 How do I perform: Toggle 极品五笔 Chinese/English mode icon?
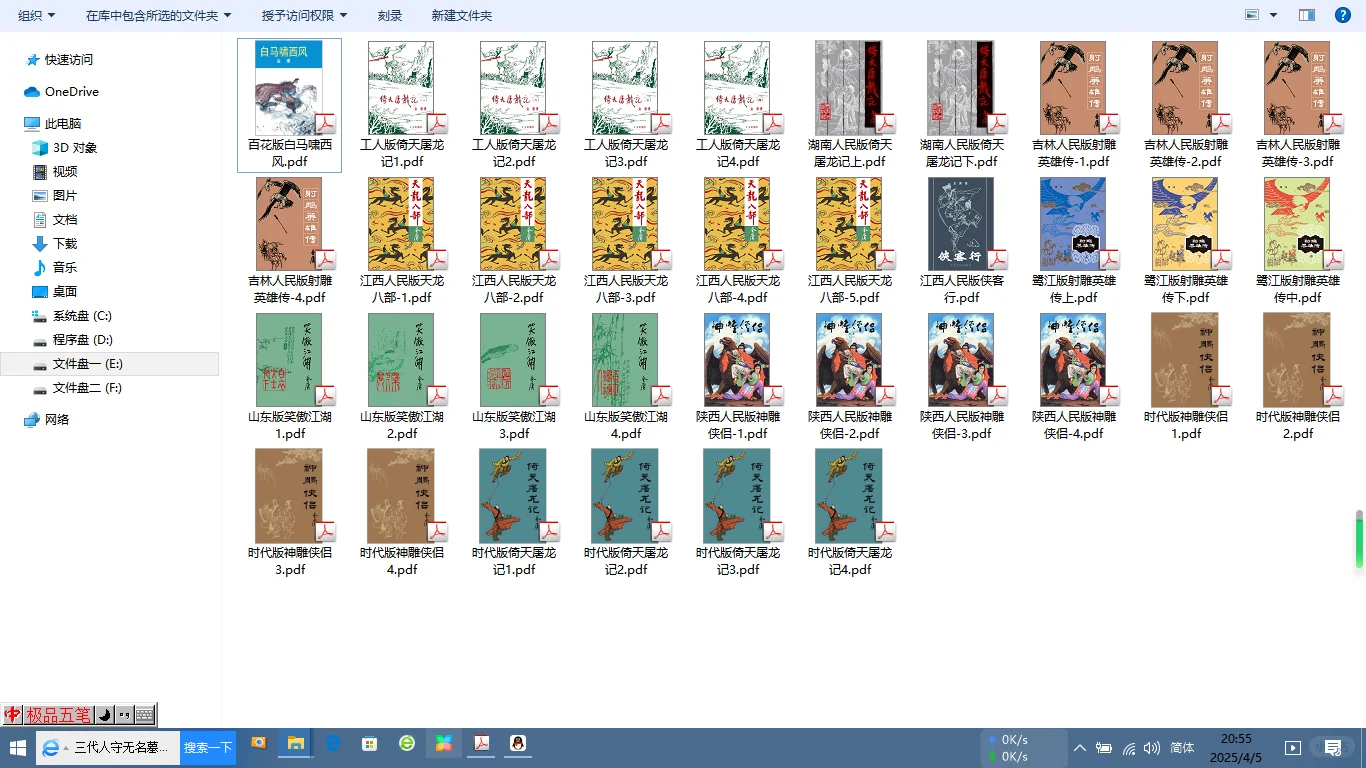point(12,715)
